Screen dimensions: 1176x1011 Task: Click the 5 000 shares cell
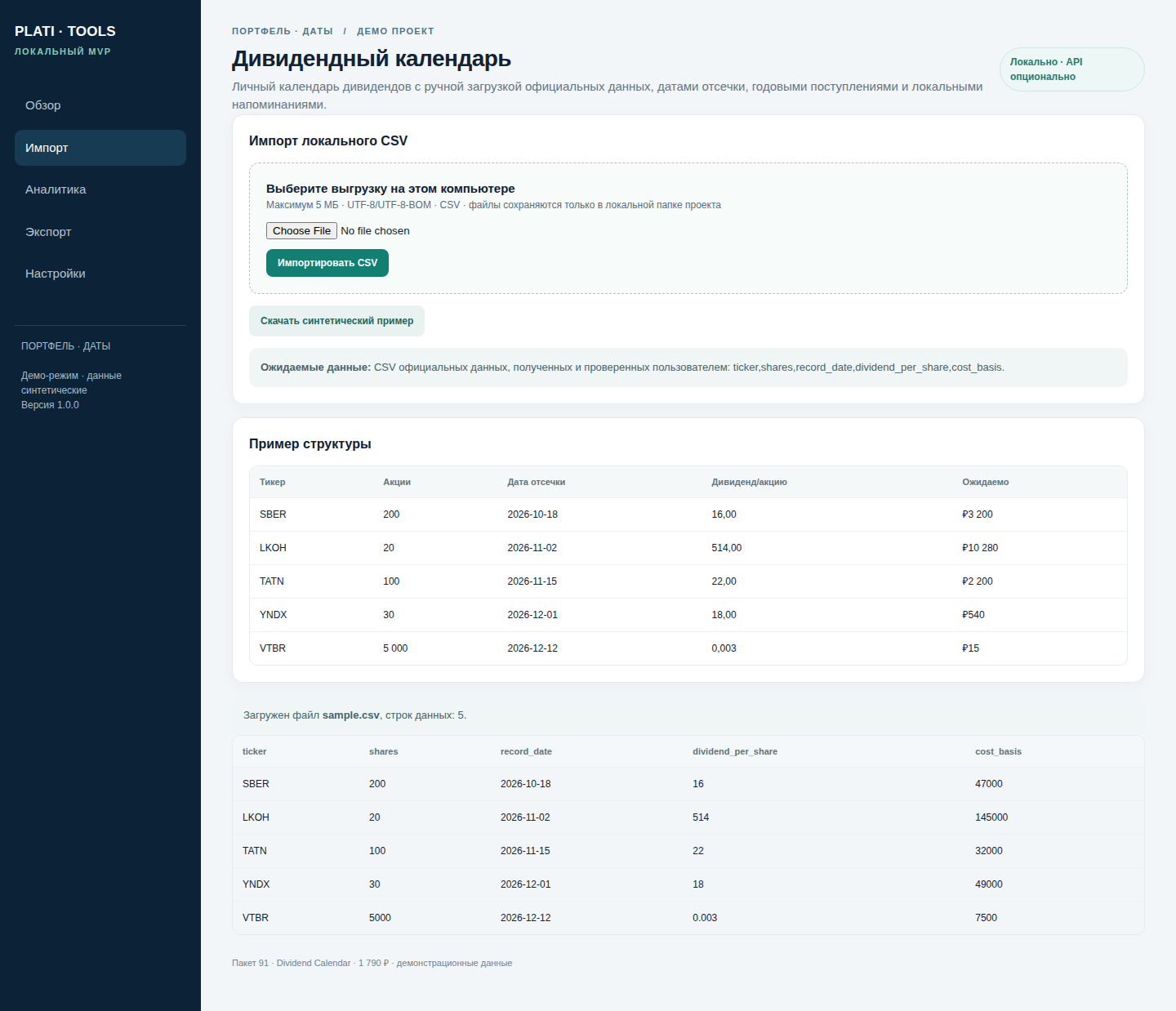(x=395, y=648)
